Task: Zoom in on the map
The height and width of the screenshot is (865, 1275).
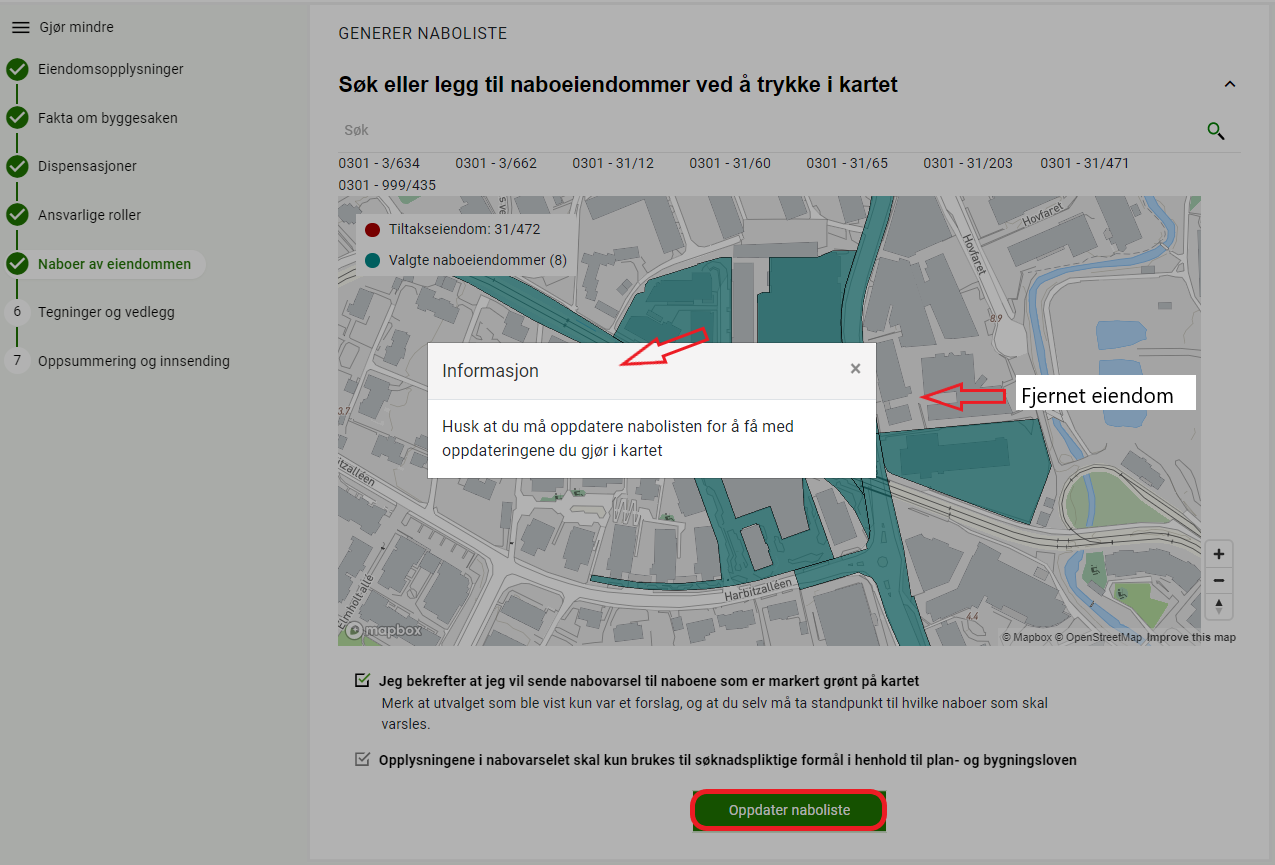Action: coord(1218,554)
